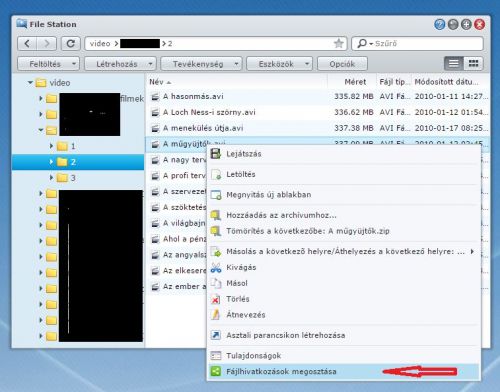Image resolution: width=500 pixels, height=392 pixels.
Task: Select the A Loch Ness-i szörny.avi file name
Action: point(209,112)
